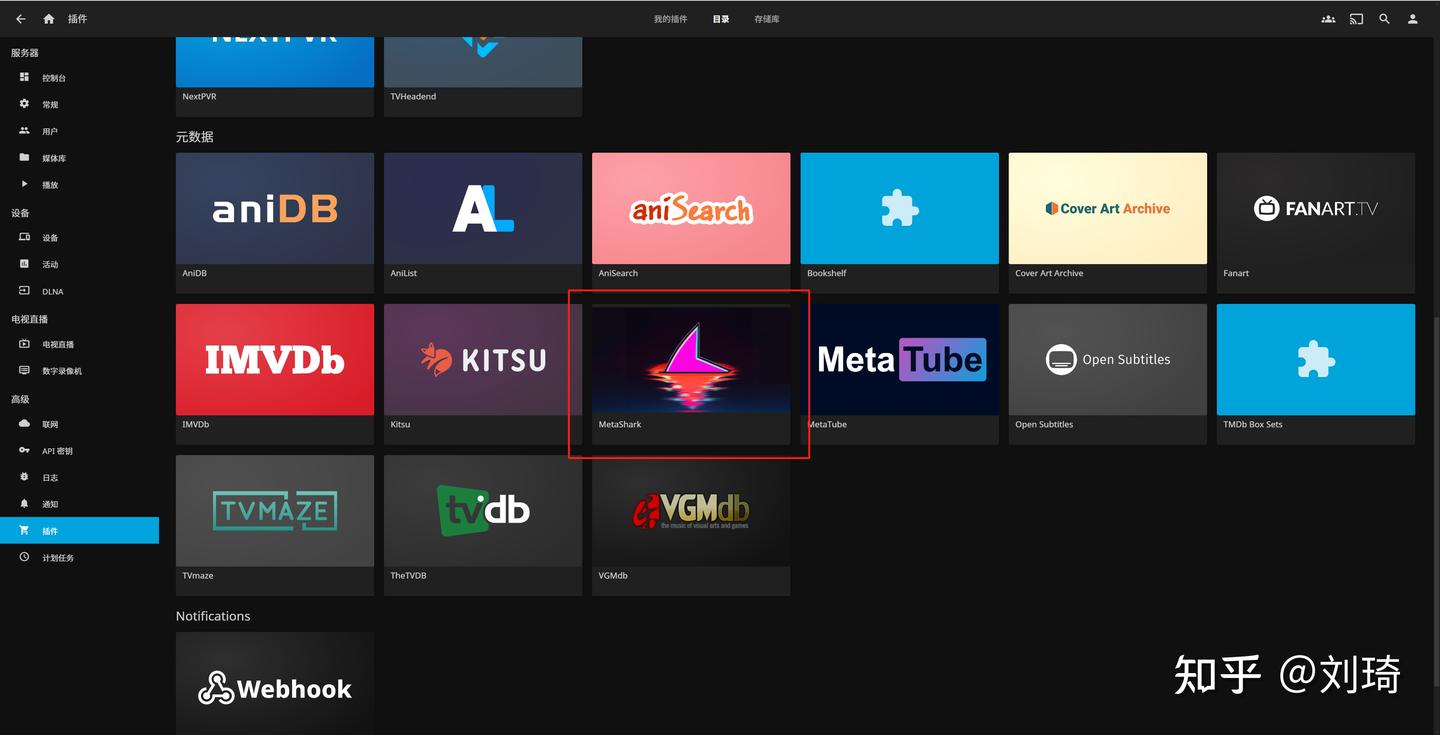Go to home via house icon
The height and width of the screenshot is (735, 1440).
tap(48, 19)
